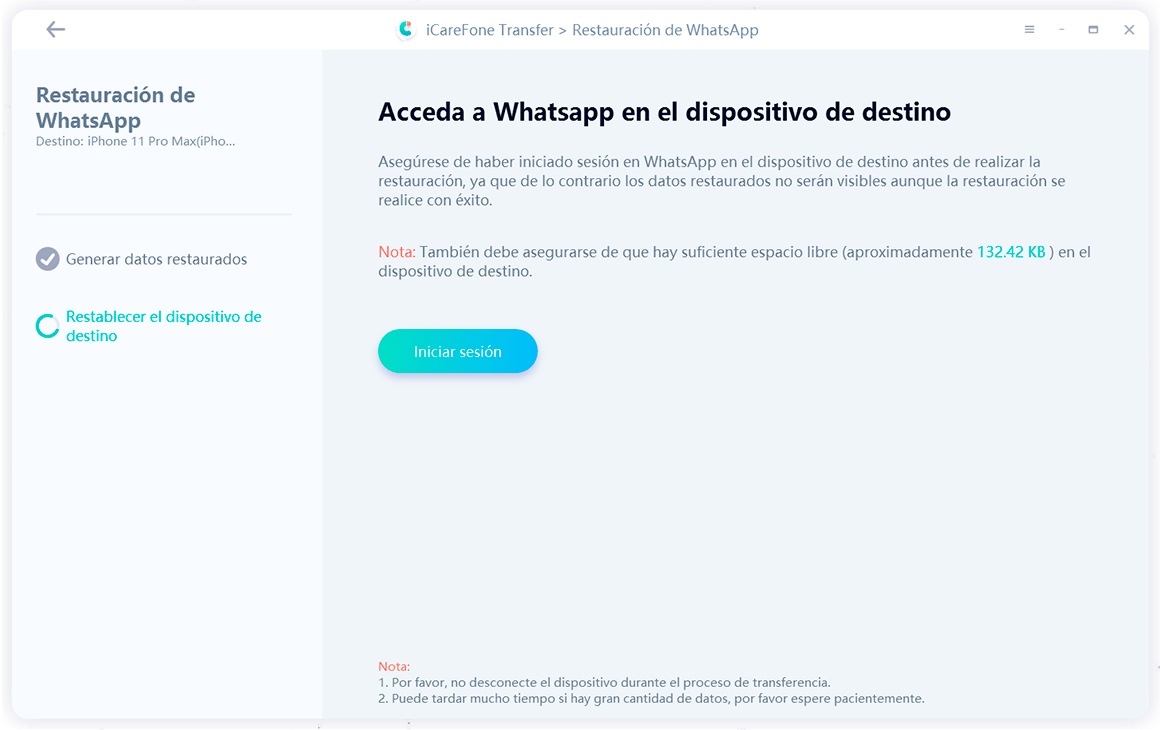This screenshot has width=1160, height=730.
Task: Click the Restauración de WhatsApp sidebar heading
Action: point(115,107)
